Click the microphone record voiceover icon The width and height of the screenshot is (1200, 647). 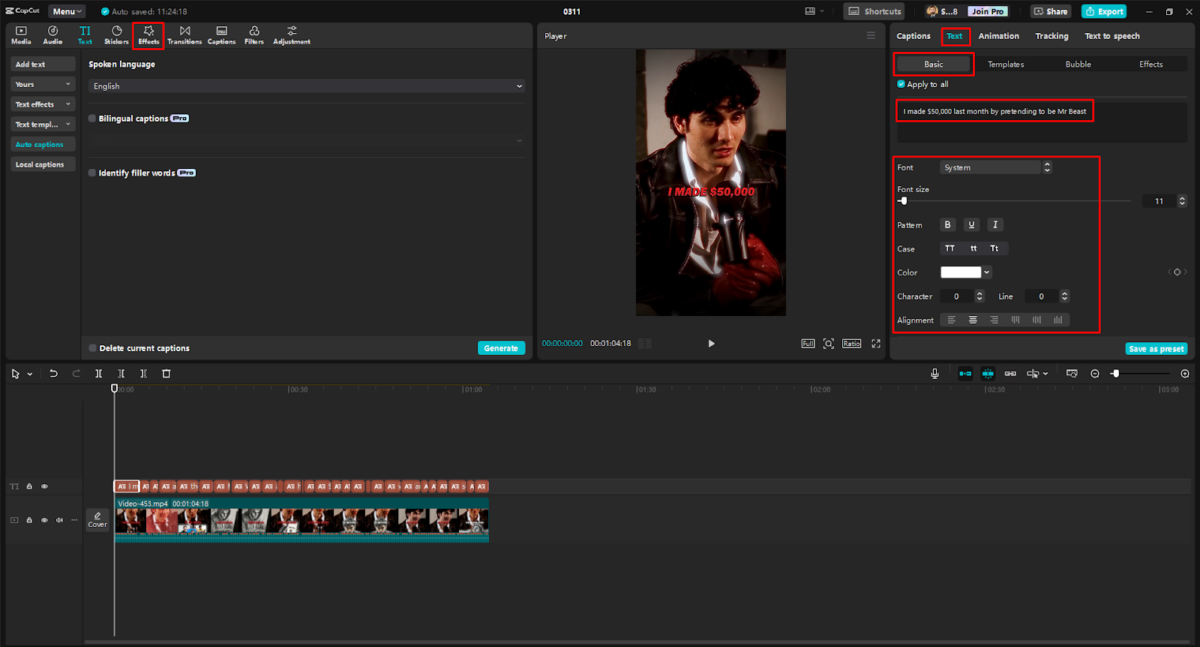(935, 373)
